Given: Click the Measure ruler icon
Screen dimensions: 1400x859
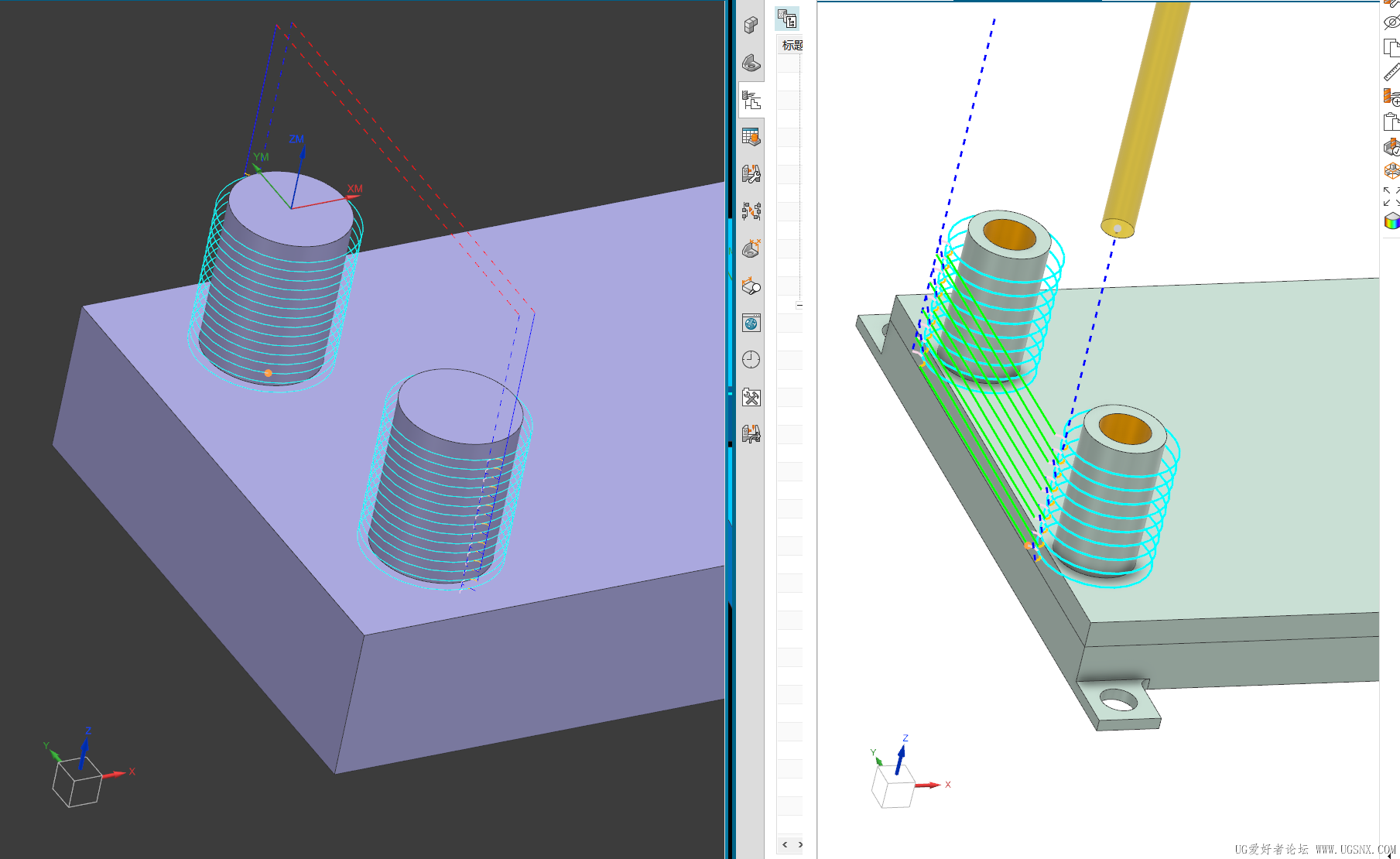Looking at the screenshot, I should (x=1391, y=72).
